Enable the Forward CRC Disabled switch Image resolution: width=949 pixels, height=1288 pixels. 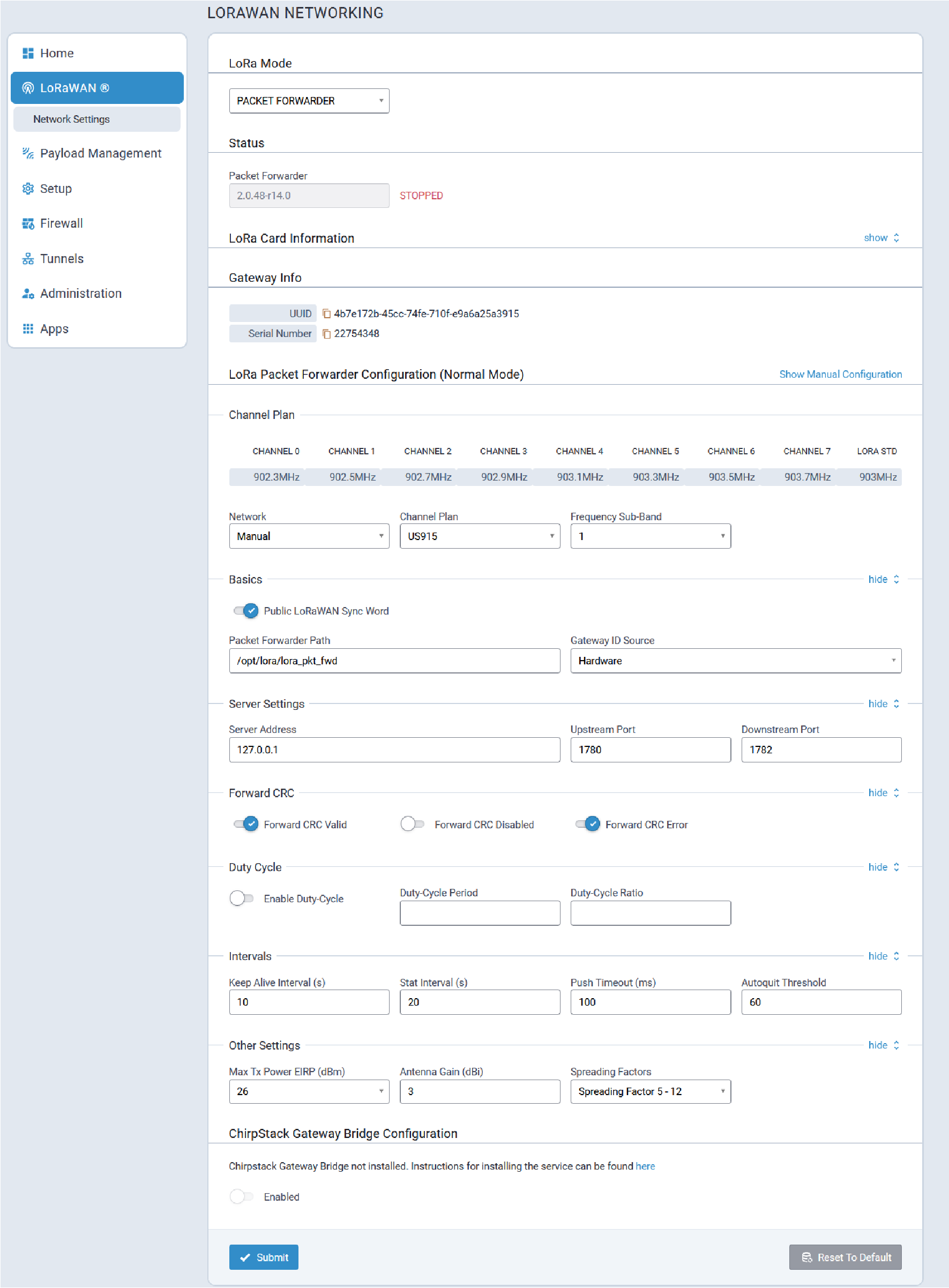tap(412, 825)
